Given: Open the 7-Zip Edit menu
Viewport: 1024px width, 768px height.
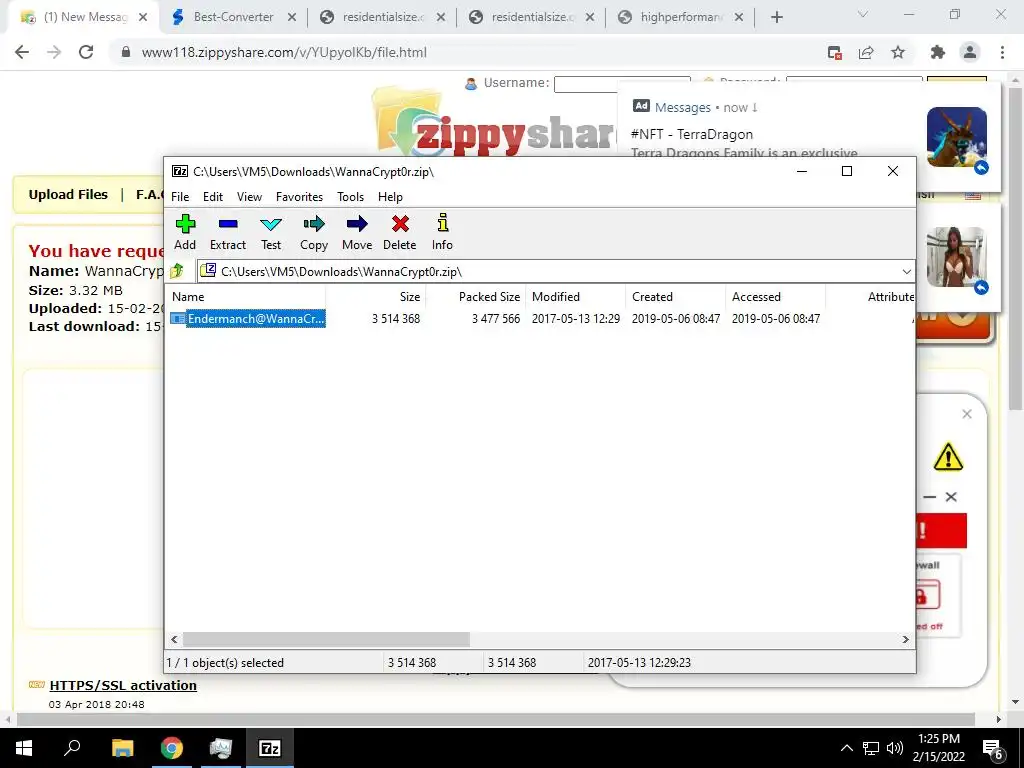Looking at the screenshot, I should [x=213, y=197].
